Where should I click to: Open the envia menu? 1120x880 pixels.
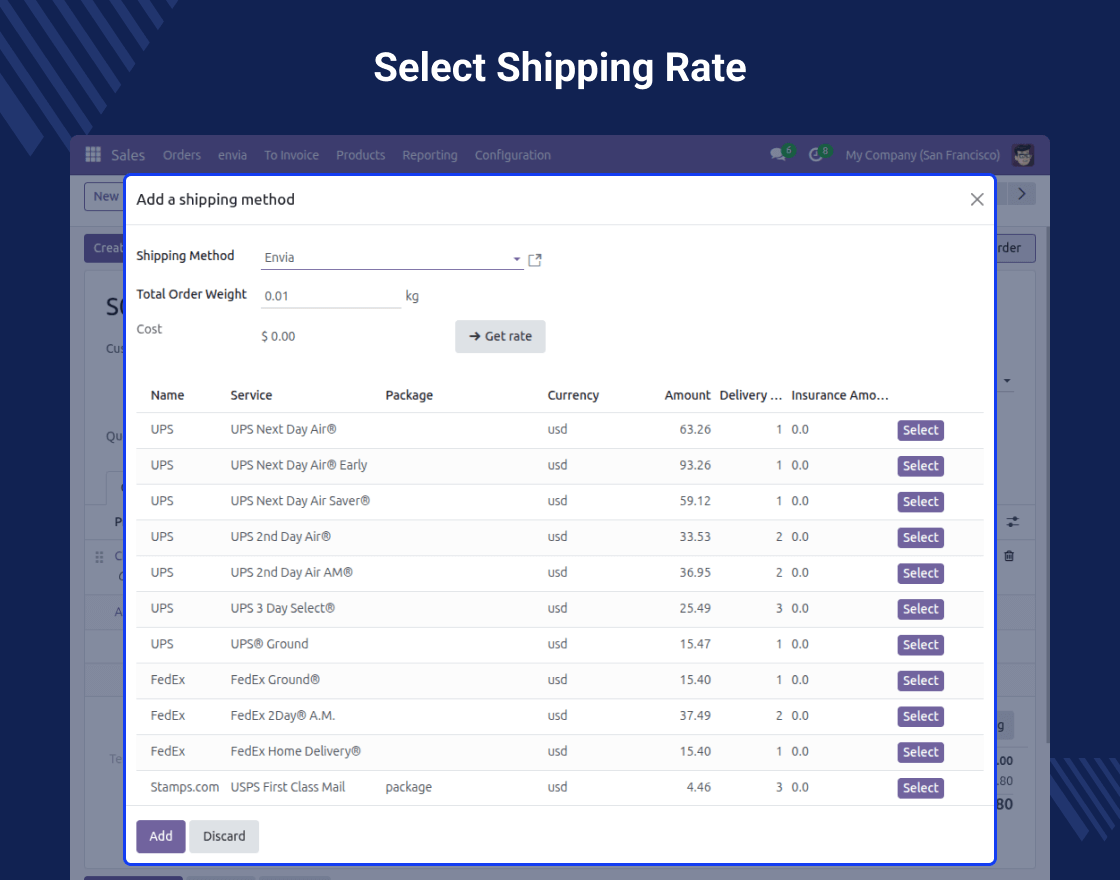point(232,155)
